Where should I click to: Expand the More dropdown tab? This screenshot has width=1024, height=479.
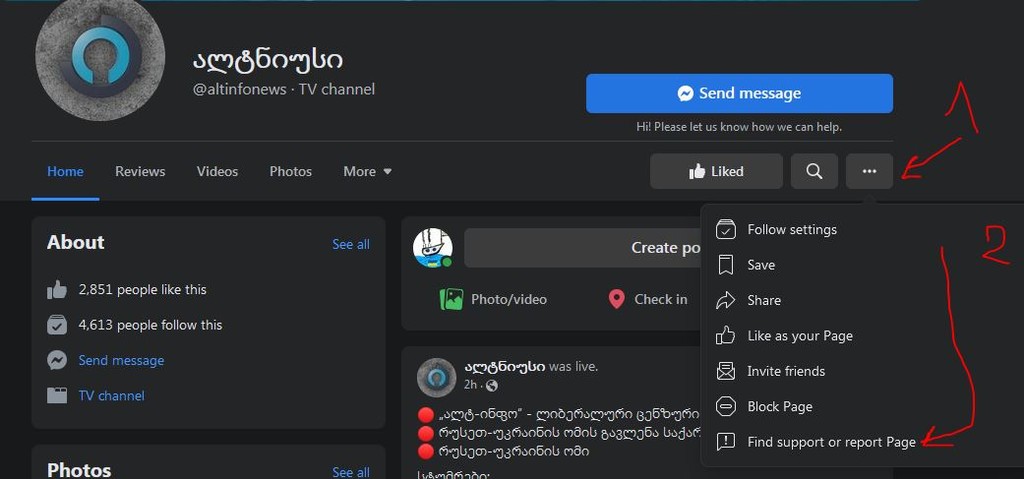(368, 171)
